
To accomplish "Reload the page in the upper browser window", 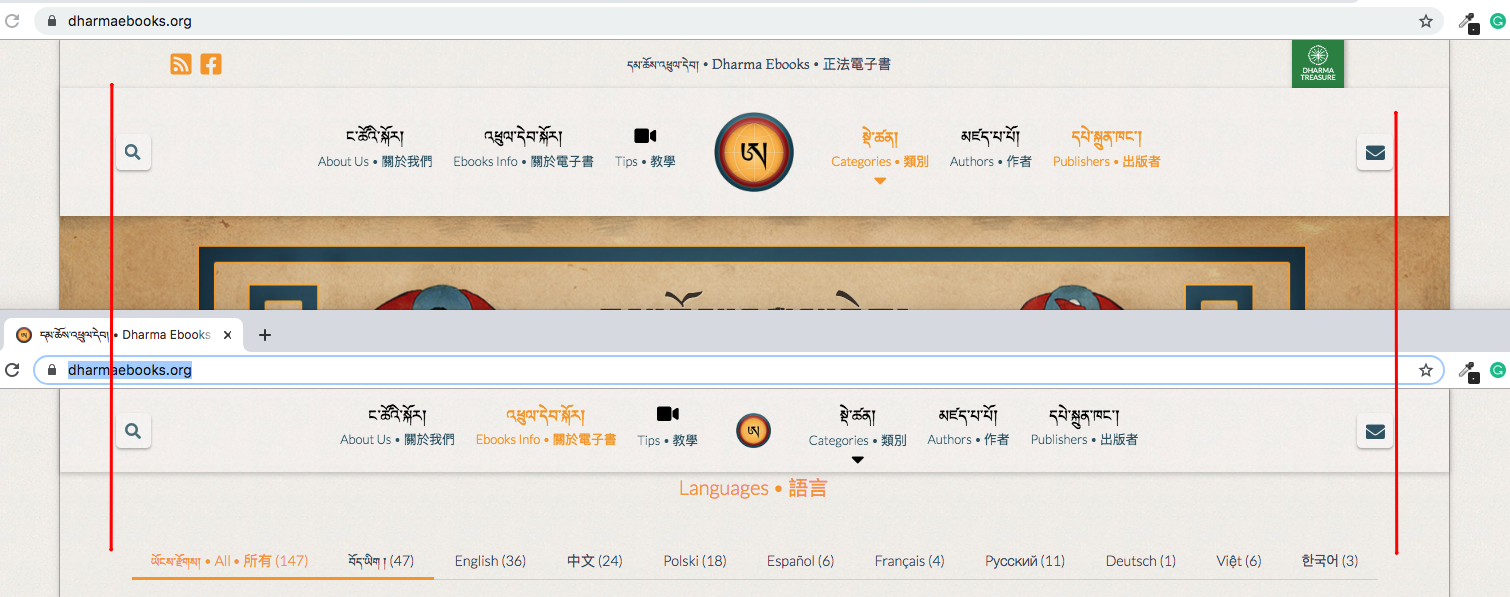I will coord(12,21).
